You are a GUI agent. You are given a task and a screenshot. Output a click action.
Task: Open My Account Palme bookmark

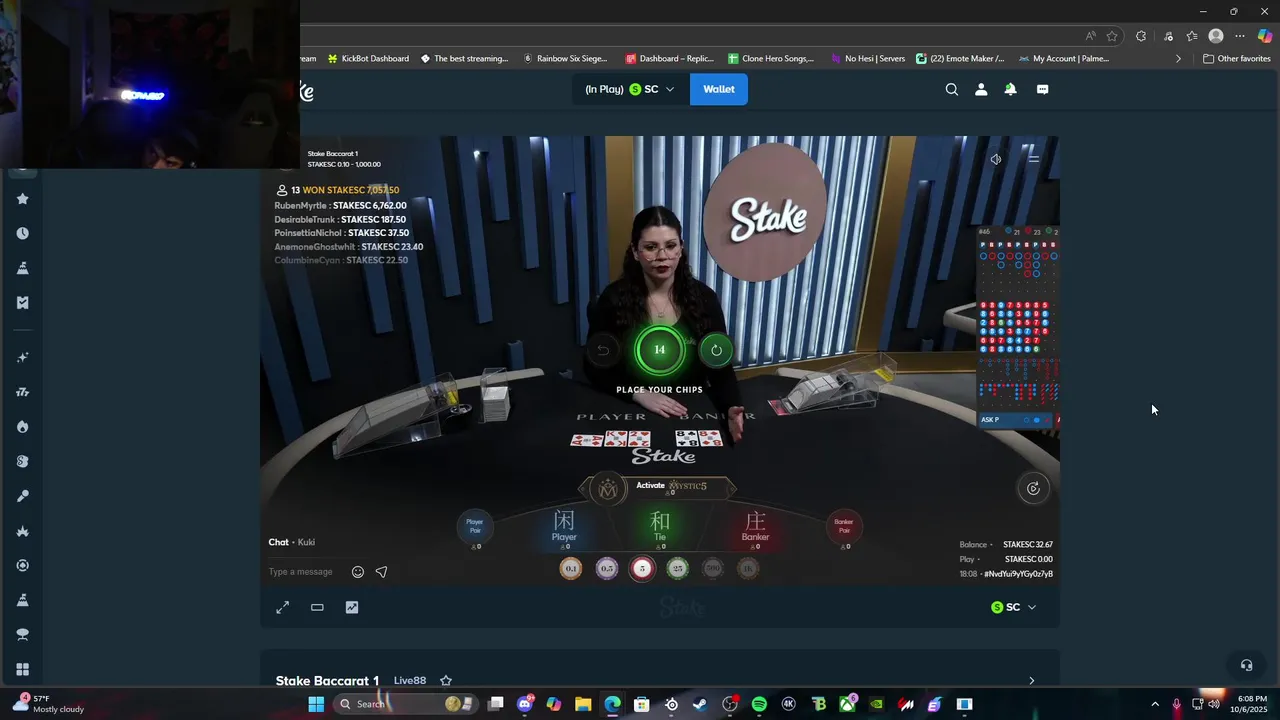coord(1063,59)
